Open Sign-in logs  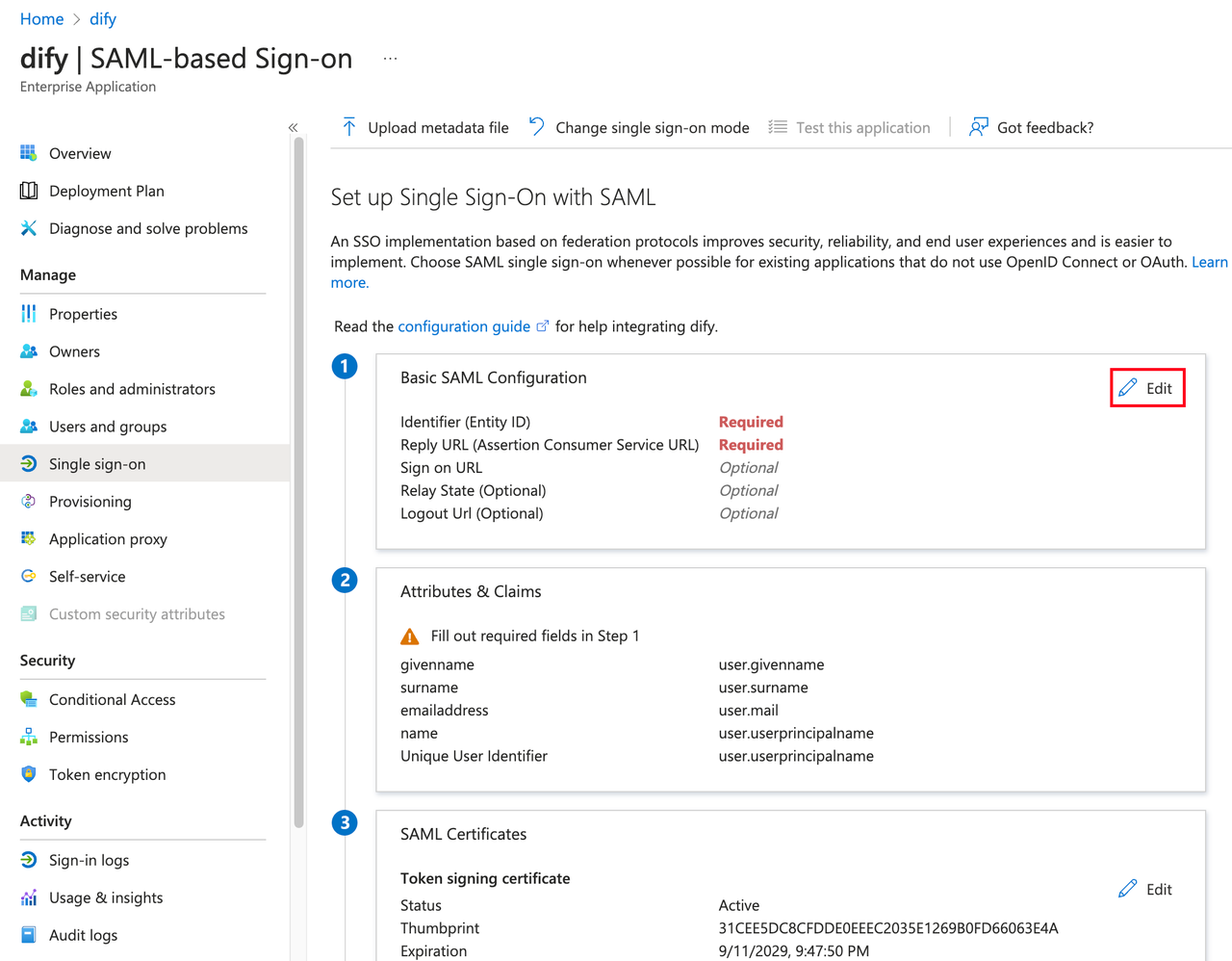[89, 861]
